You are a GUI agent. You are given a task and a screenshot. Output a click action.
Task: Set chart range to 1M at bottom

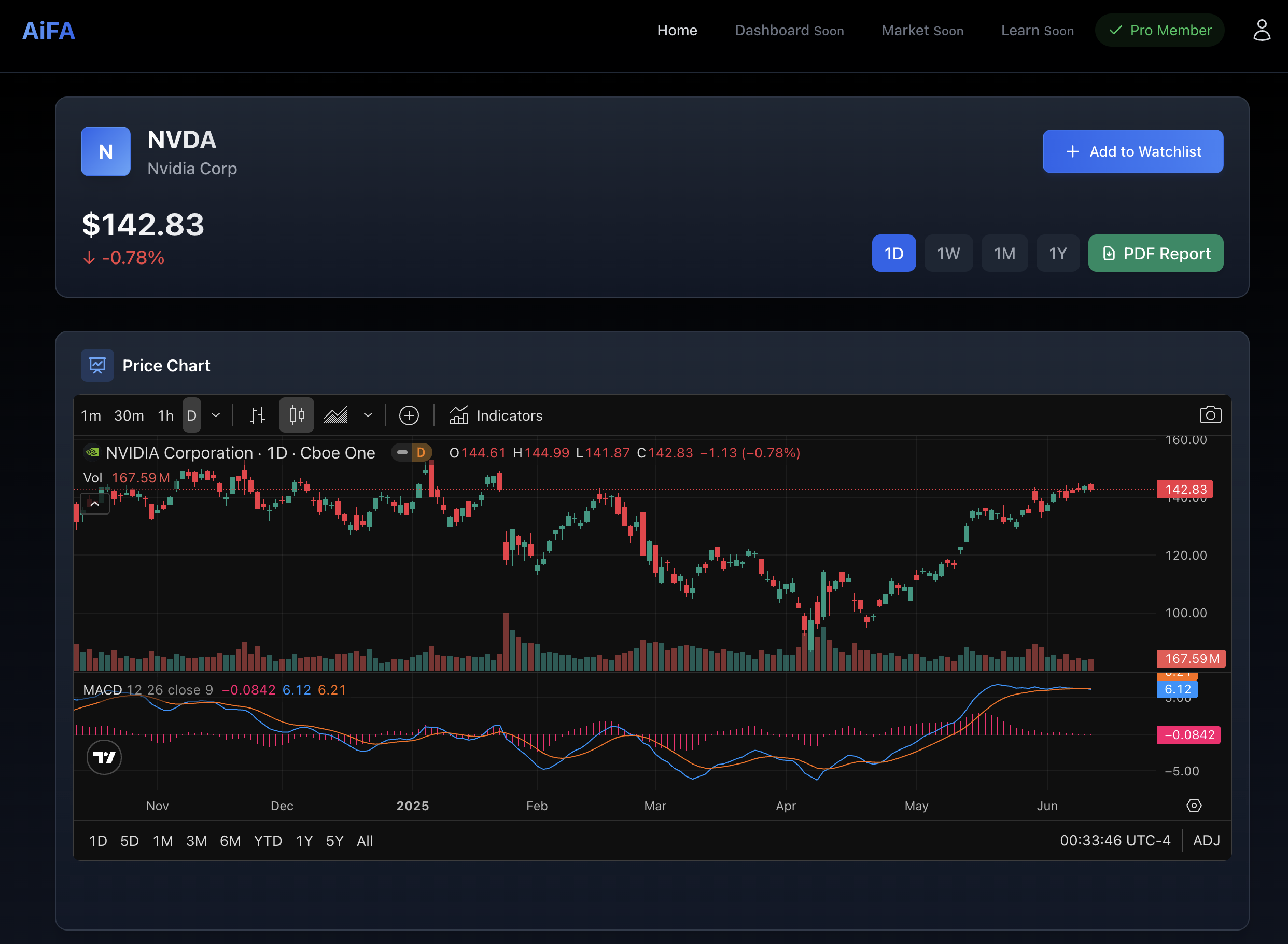163,841
